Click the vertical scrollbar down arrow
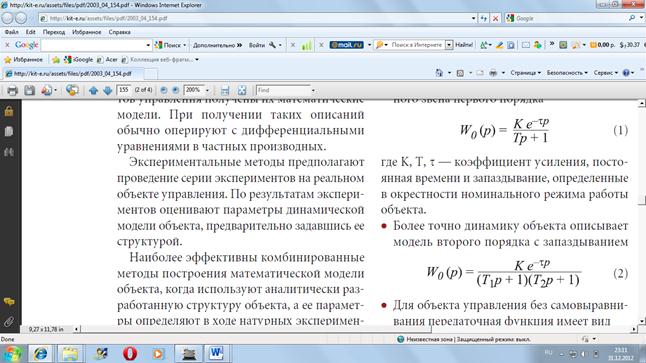The image size is (646, 363). tap(642, 321)
